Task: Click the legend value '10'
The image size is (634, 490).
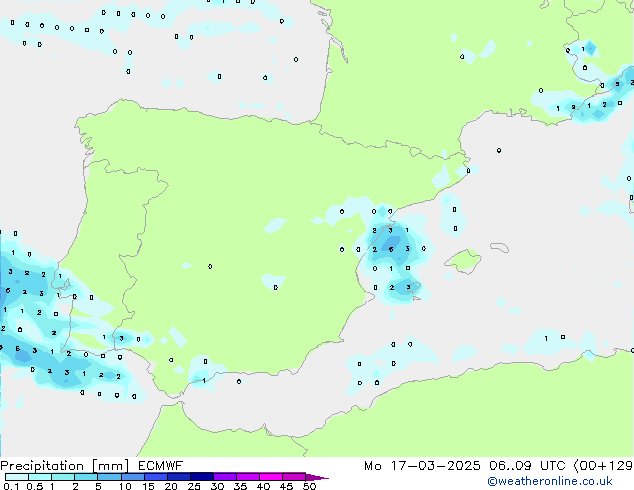Action: tap(125, 486)
